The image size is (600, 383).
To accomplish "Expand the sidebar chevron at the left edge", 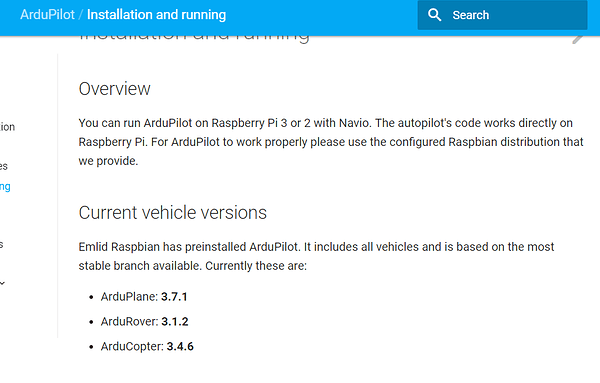I will click(x=2, y=283).
